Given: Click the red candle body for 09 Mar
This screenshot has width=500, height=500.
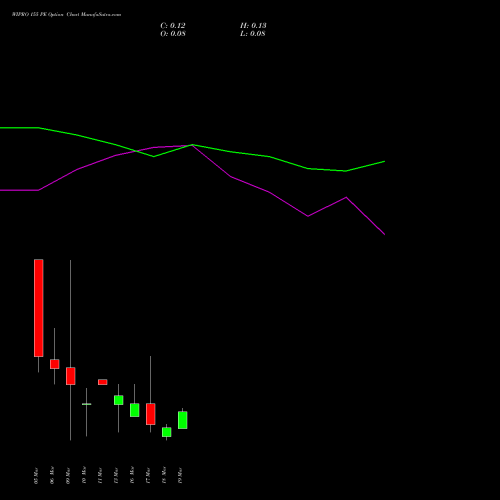Looking at the screenshot, I should 71,376.
